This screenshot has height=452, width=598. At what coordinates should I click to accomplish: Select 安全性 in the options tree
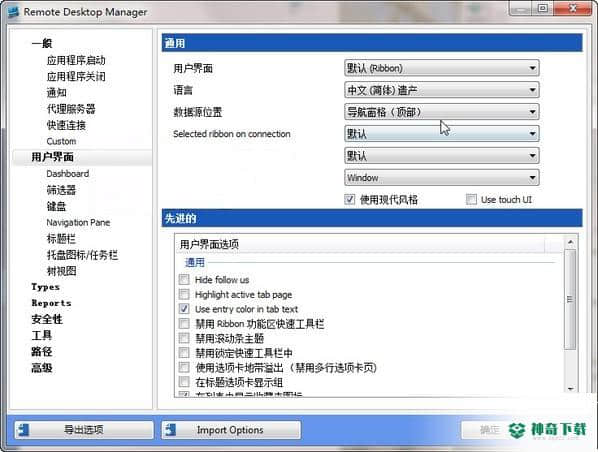tap(47, 319)
